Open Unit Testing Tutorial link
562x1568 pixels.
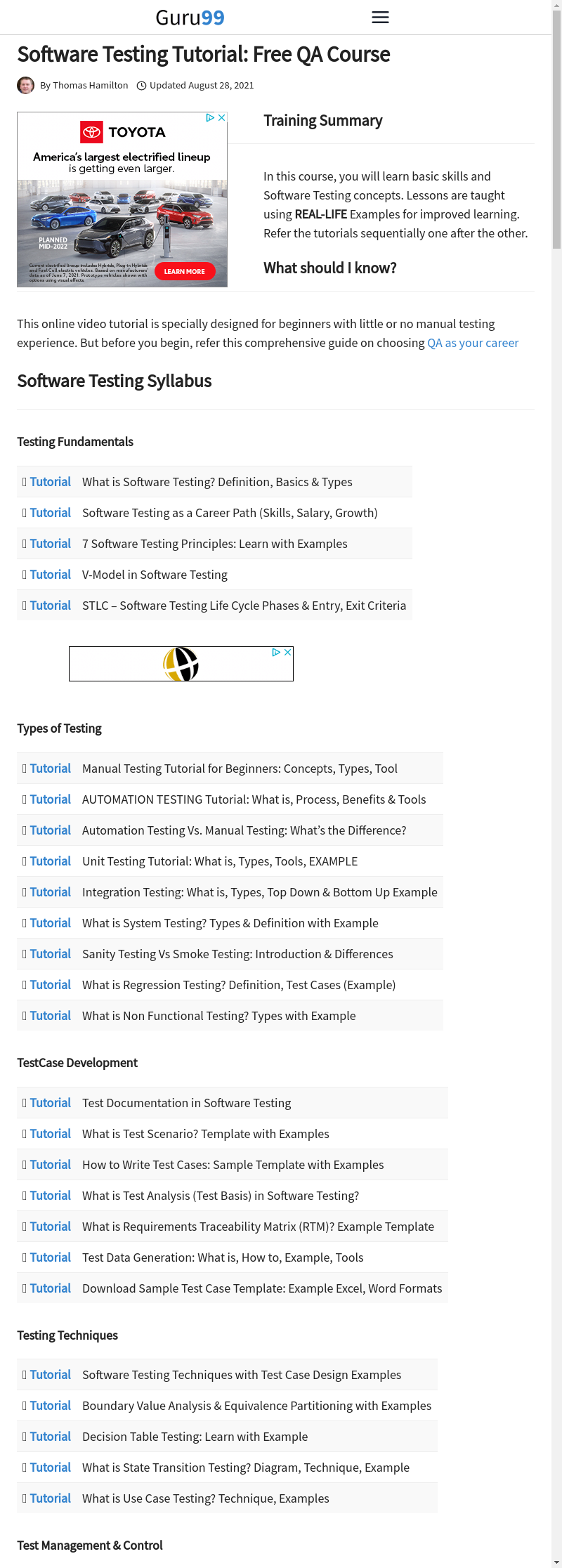click(x=219, y=861)
